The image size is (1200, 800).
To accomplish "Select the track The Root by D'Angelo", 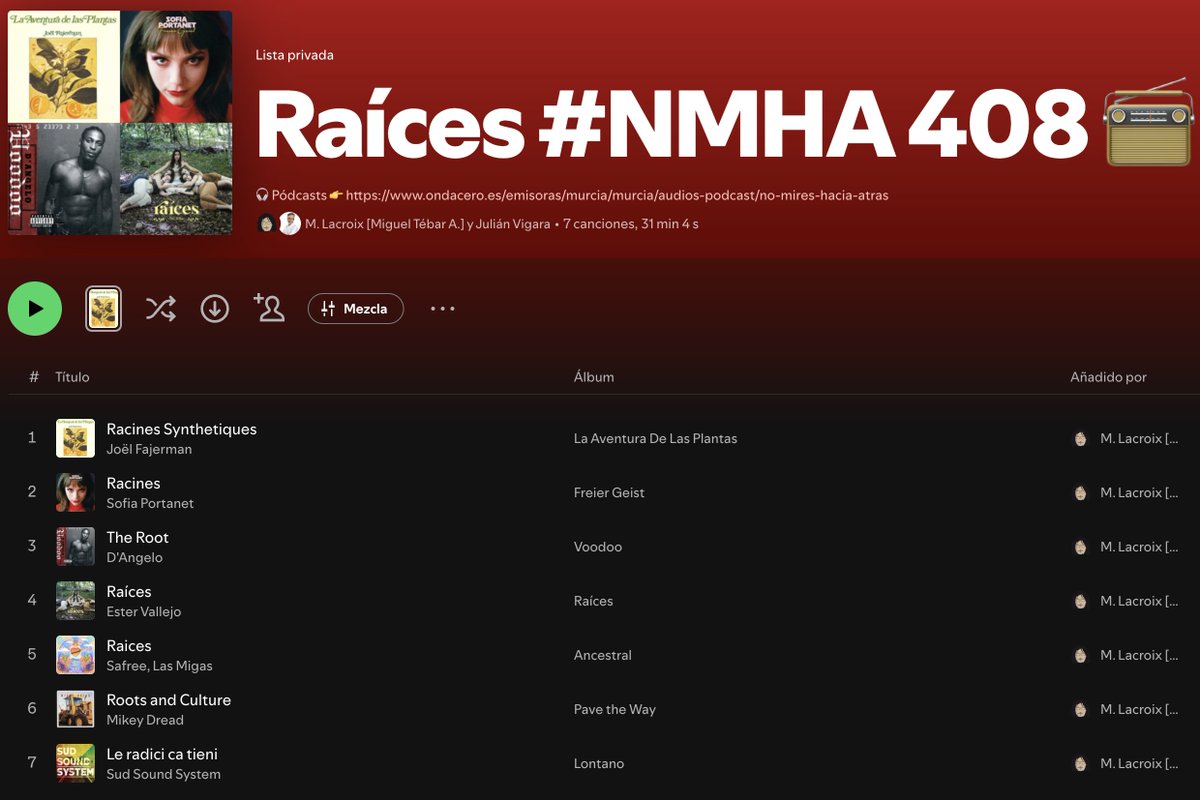I will pyautogui.click(x=138, y=537).
